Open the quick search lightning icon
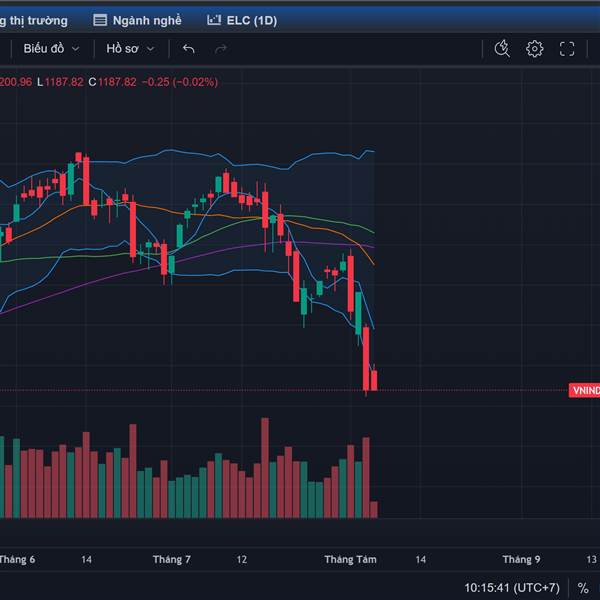600x600 pixels. pyautogui.click(x=502, y=49)
